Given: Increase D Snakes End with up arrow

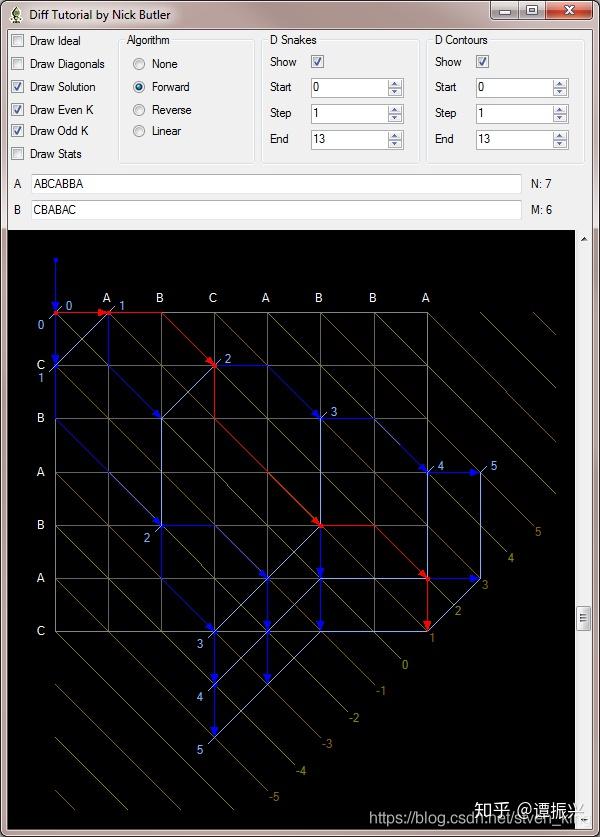Looking at the screenshot, I should pyautogui.click(x=395, y=136).
